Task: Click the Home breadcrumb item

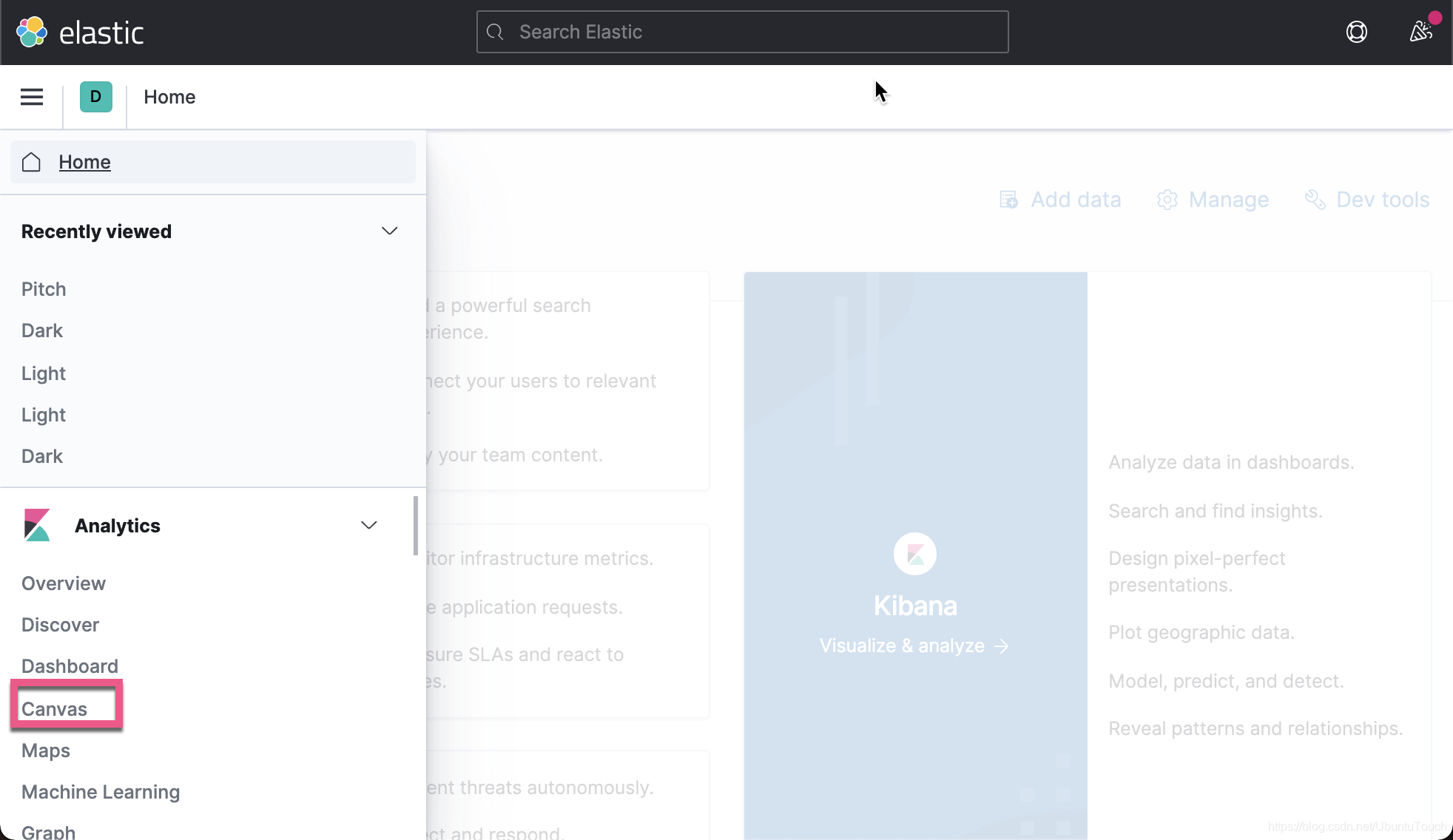Action: coord(169,97)
